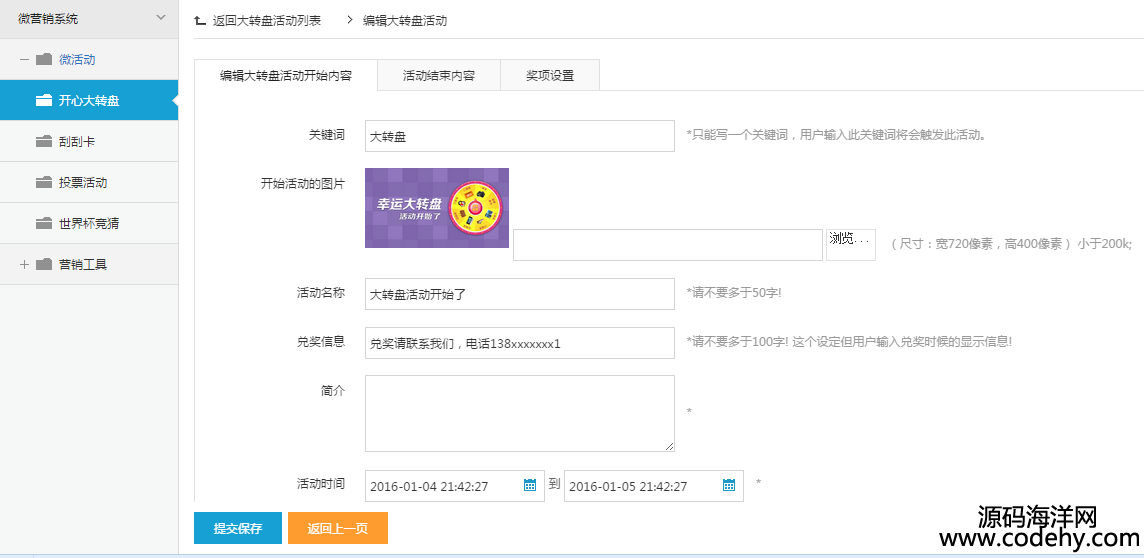Click the 营销工具 folder icon
The width and height of the screenshot is (1144, 558).
pyautogui.click(x=44, y=264)
